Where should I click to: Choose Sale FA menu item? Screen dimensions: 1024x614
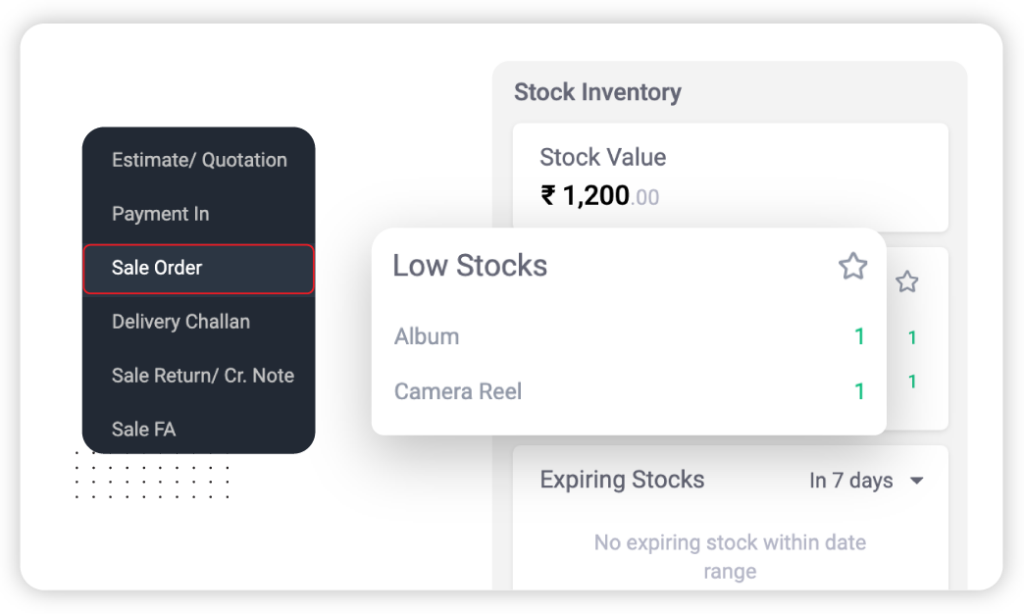tap(144, 430)
